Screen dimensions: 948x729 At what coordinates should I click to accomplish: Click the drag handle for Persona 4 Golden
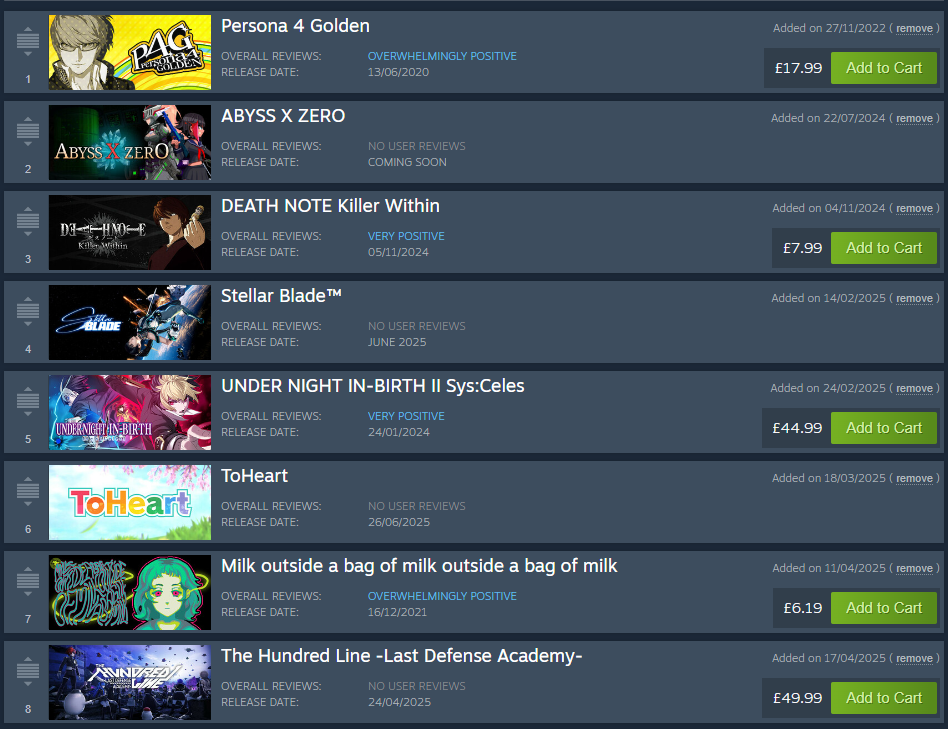click(28, 40)
